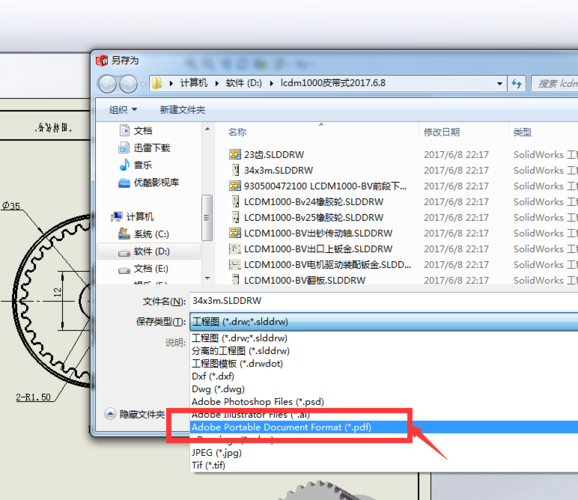This screenshot has width=578, height=500.
Task: Choose Adobe Illustrator Files (*.ai) type
Action: click(384, 415)
